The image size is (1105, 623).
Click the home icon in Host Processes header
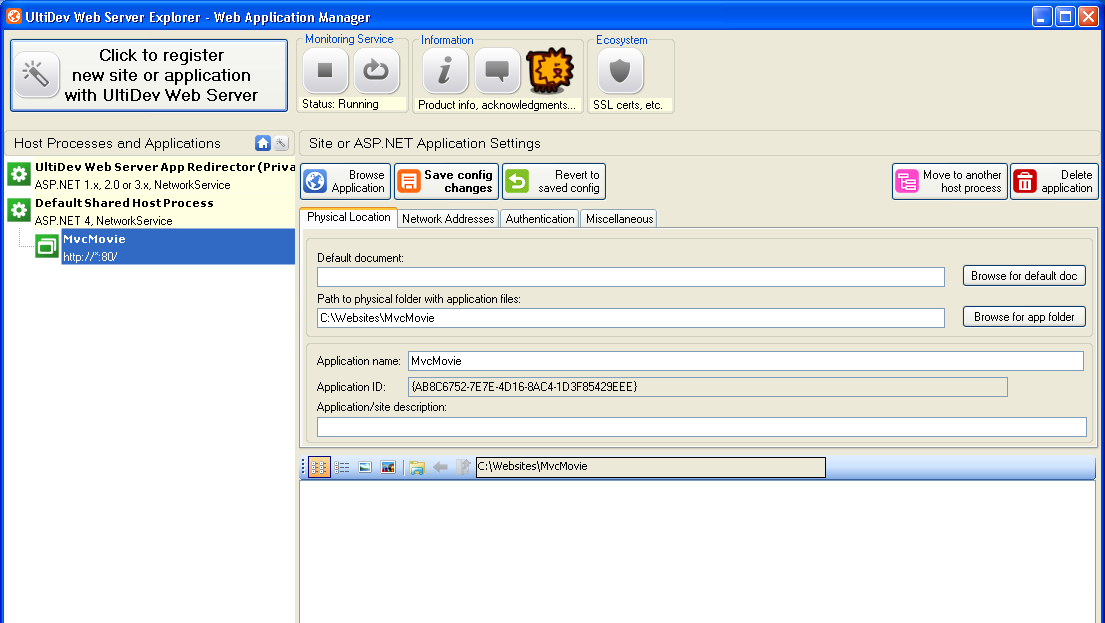263,143
